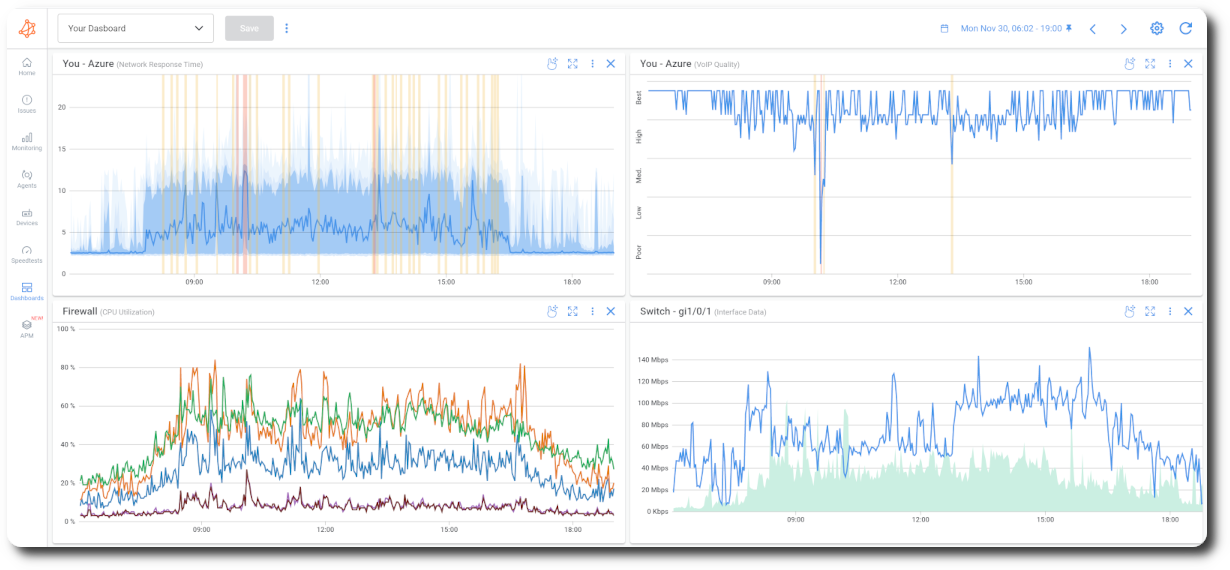
Task: Go to previous time period
Action: (1092, 29)
